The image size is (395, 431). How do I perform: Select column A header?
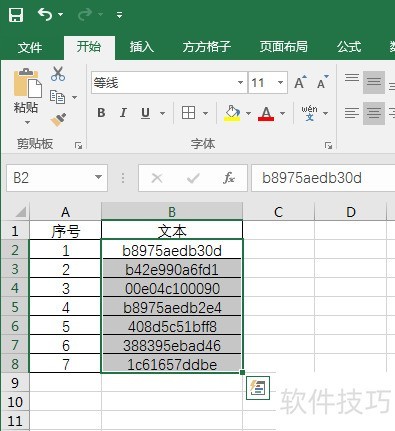(65, 212)
